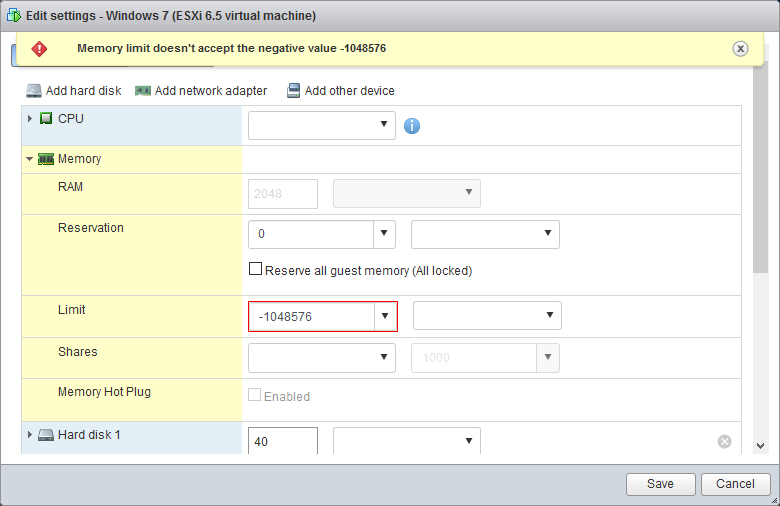780x506 pixels.
Task: Click the memory Limit value field
Action: click(x=311, y=316)
